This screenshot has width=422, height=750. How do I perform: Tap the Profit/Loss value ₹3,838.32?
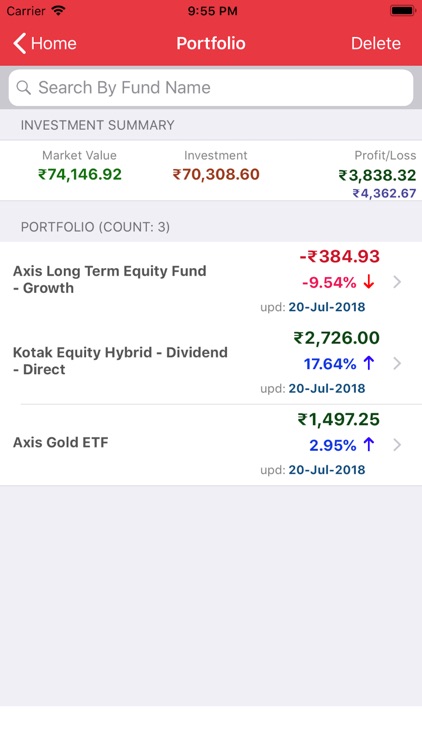click(377, 176)
